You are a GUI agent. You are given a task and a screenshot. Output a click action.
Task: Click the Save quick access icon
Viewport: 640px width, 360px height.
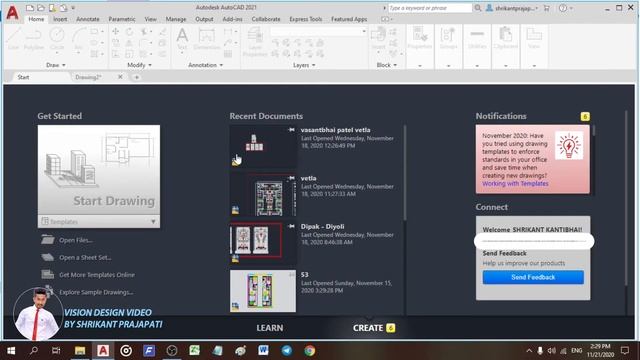tap(52, 8)
